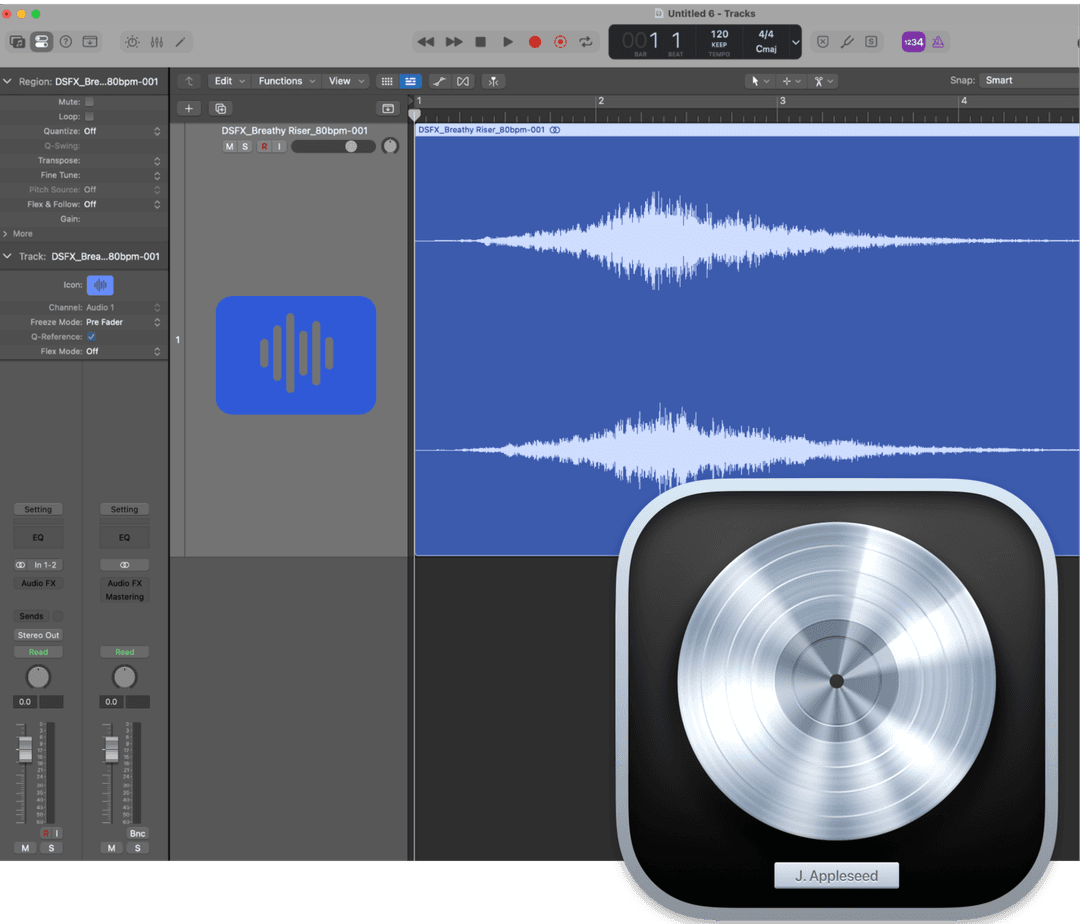Image resolution: width=1080 pixels, height=924 pixels.
Task: Open the Snap Smart dropdown
Action: (1030, 81)
